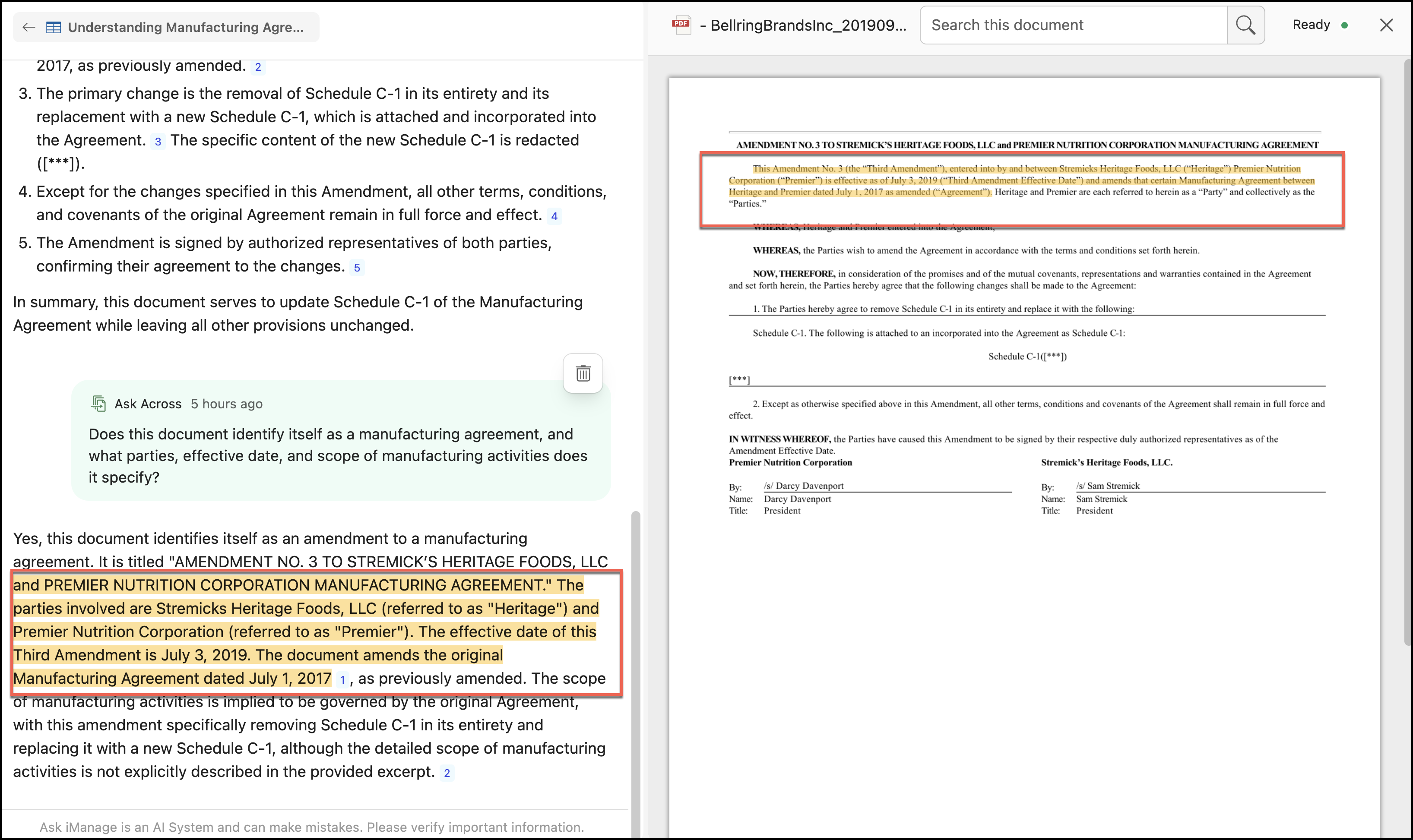Image resolution: width=1413 pixels, height=840 pixels.
Task: Open citation 3 after 'the Agreement'
Action: 158,142
